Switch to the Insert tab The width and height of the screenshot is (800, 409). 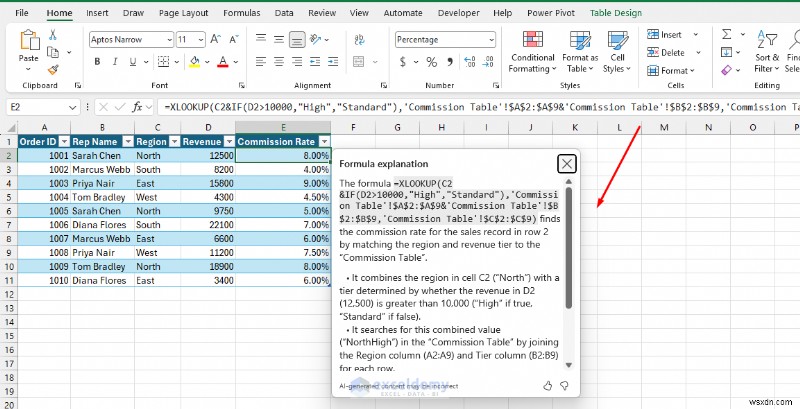pyautogui.click(x=97, y=13)
